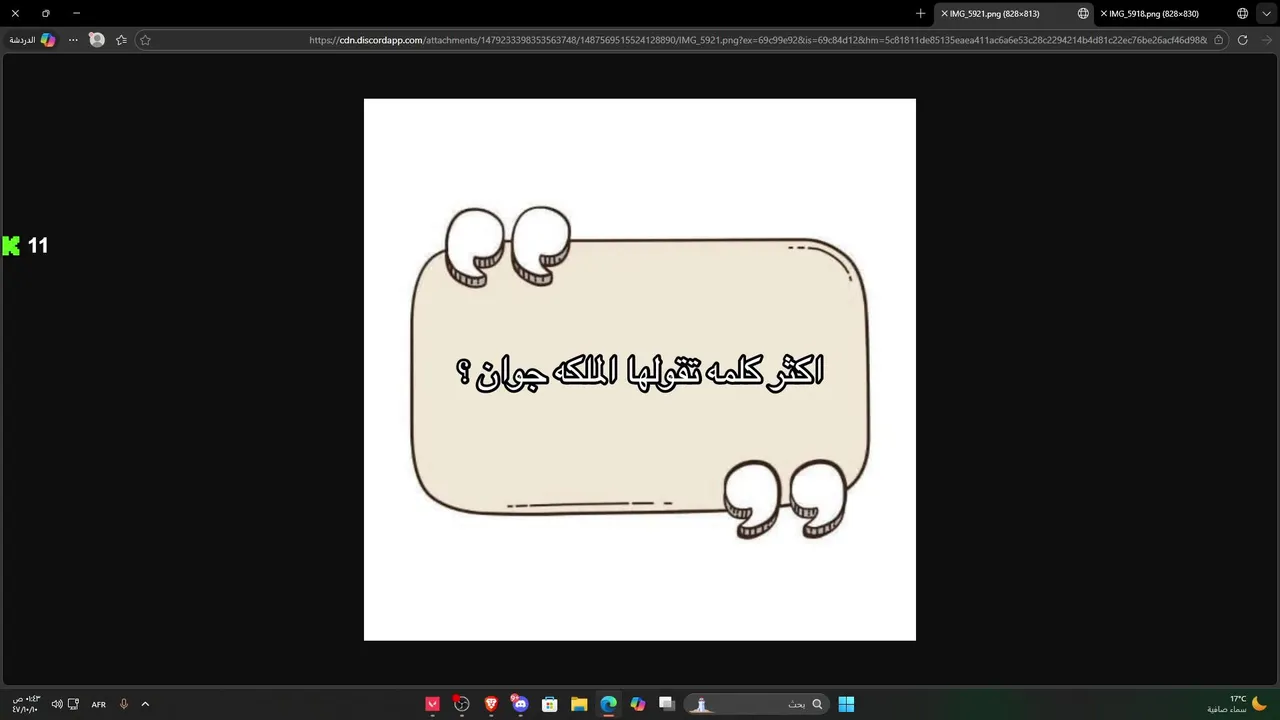Switch to the IMG_5921.png tab
Image resolution: width=1280 pixels, height=720 pixels.
(1015, 13)
